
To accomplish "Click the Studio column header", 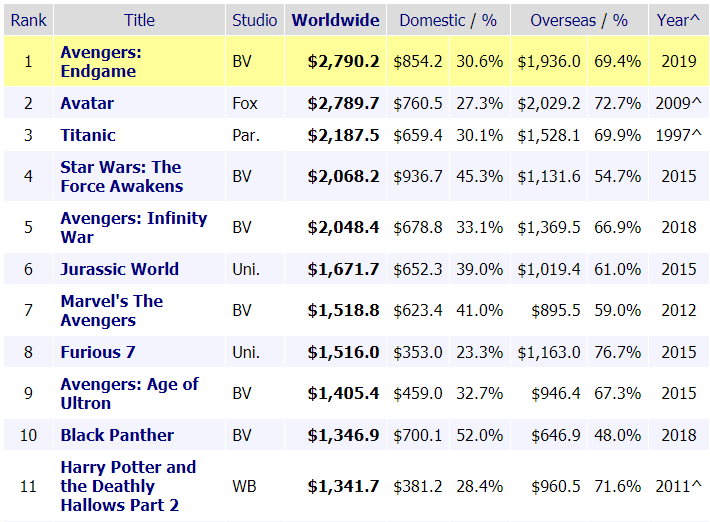I will [x=254, y=20].
